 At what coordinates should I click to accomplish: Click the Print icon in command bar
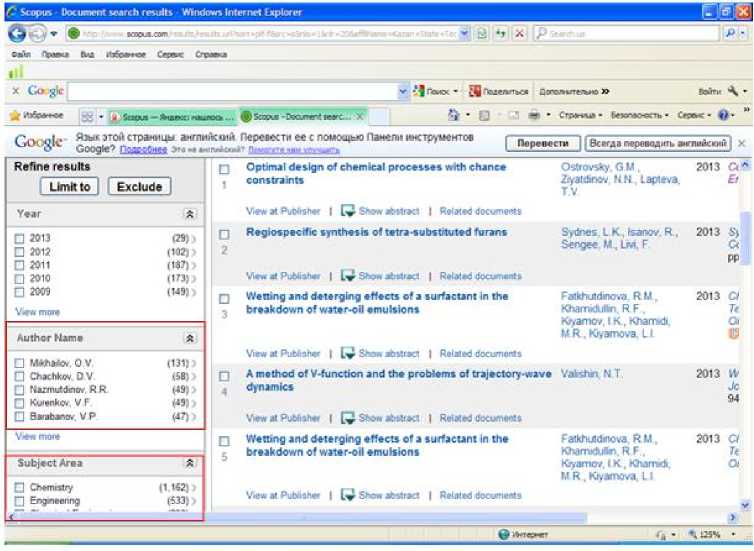pos(534,116)
